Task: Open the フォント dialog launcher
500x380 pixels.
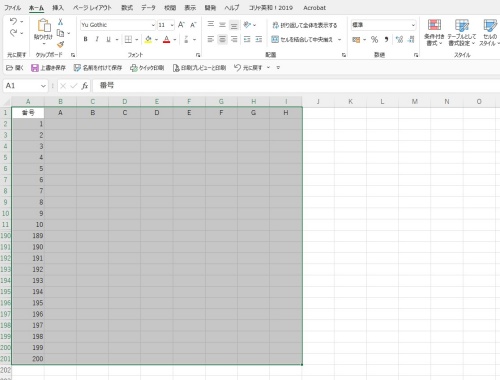Action: [x=198, y=55]
